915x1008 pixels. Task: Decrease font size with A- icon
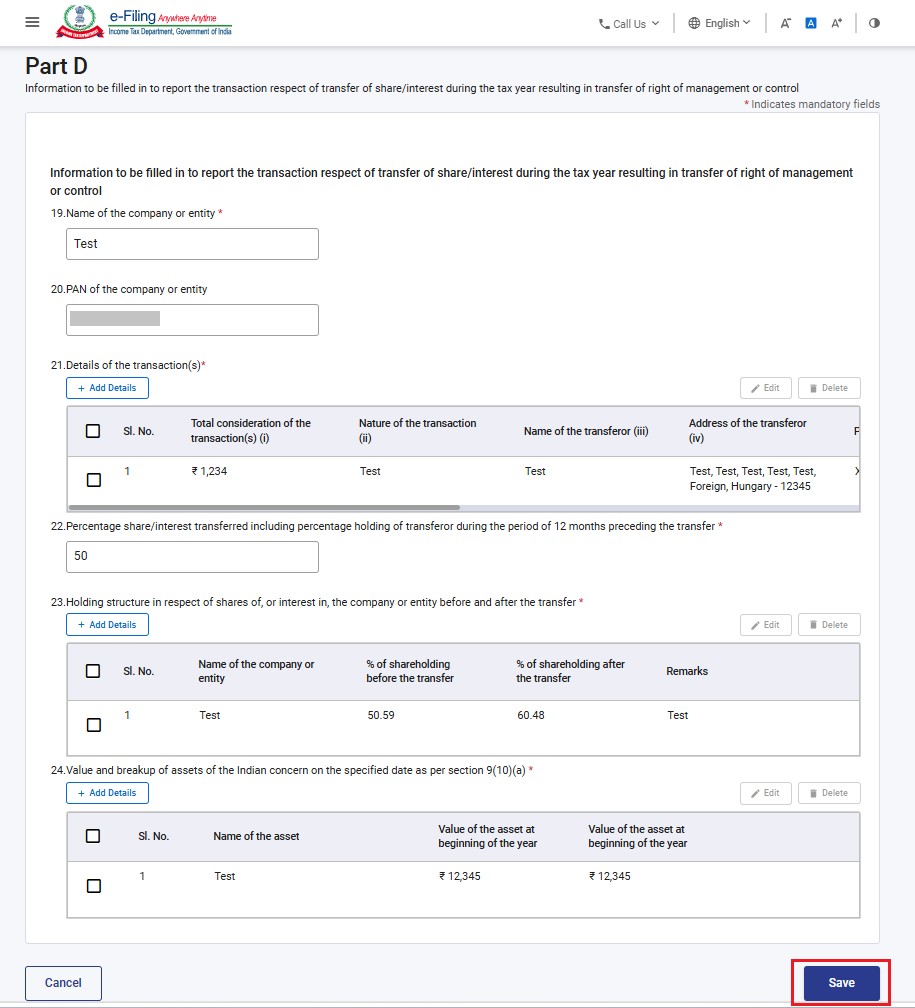785,23
